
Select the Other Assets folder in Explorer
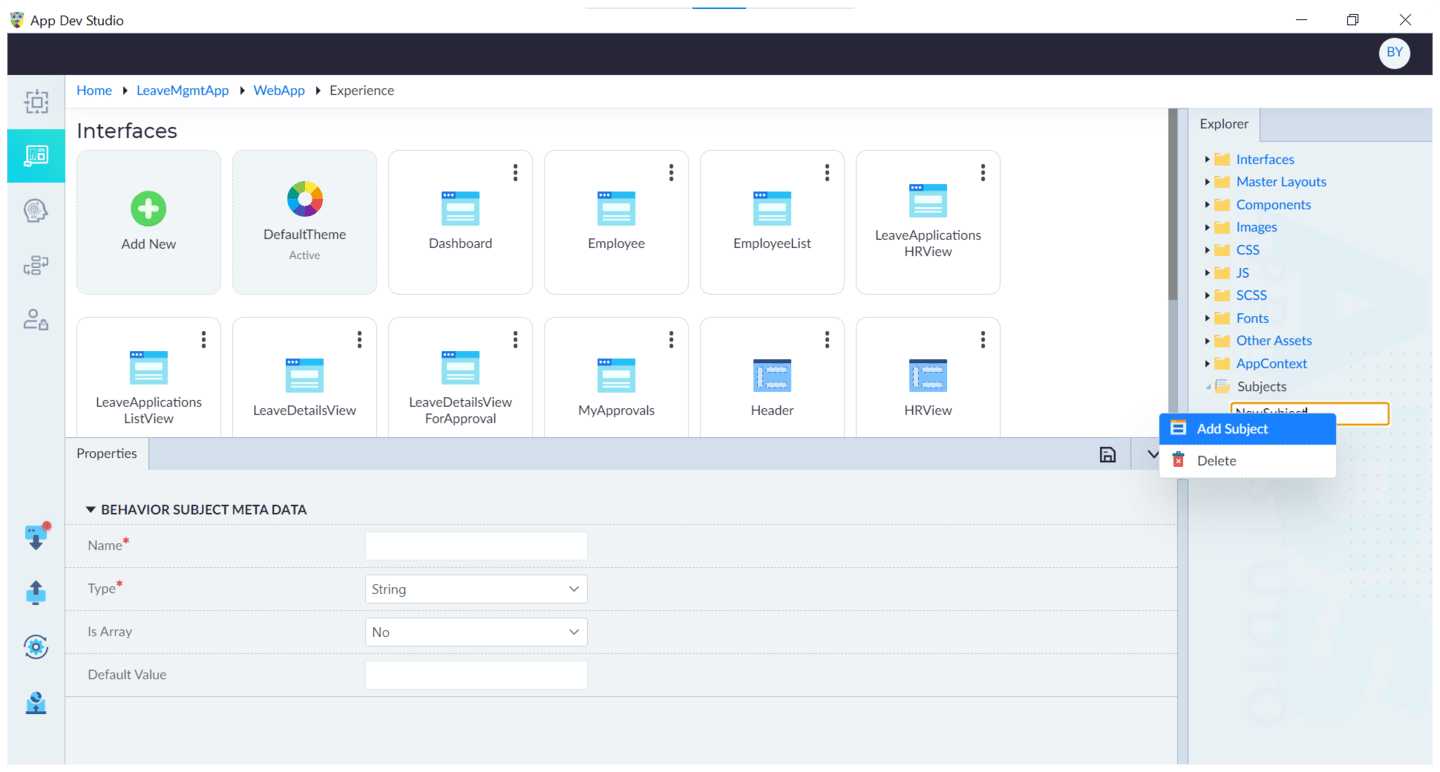(x=1274, y=341)
